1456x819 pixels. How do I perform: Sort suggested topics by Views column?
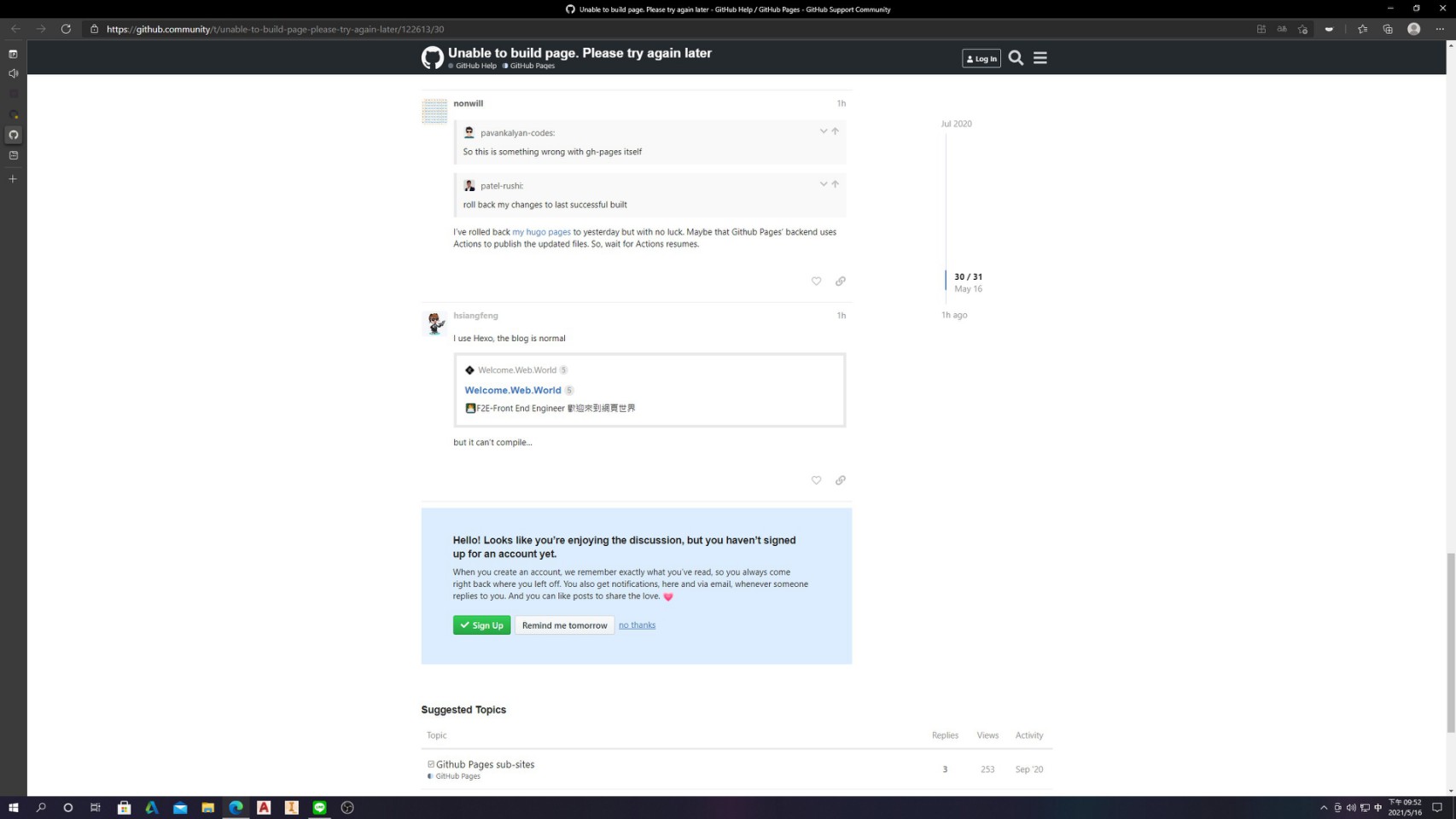tap(987, 735)
